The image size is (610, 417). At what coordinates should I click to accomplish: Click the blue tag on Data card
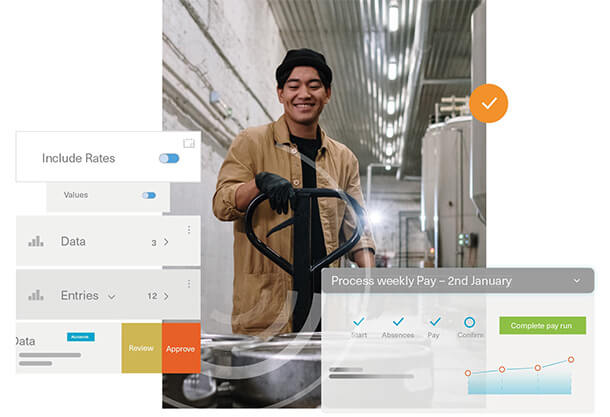(81, 337)
